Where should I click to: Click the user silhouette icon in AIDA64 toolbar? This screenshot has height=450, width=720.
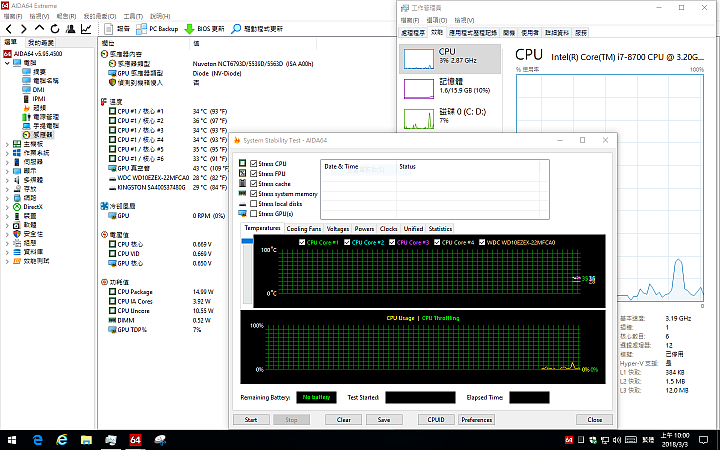[70, 29]
